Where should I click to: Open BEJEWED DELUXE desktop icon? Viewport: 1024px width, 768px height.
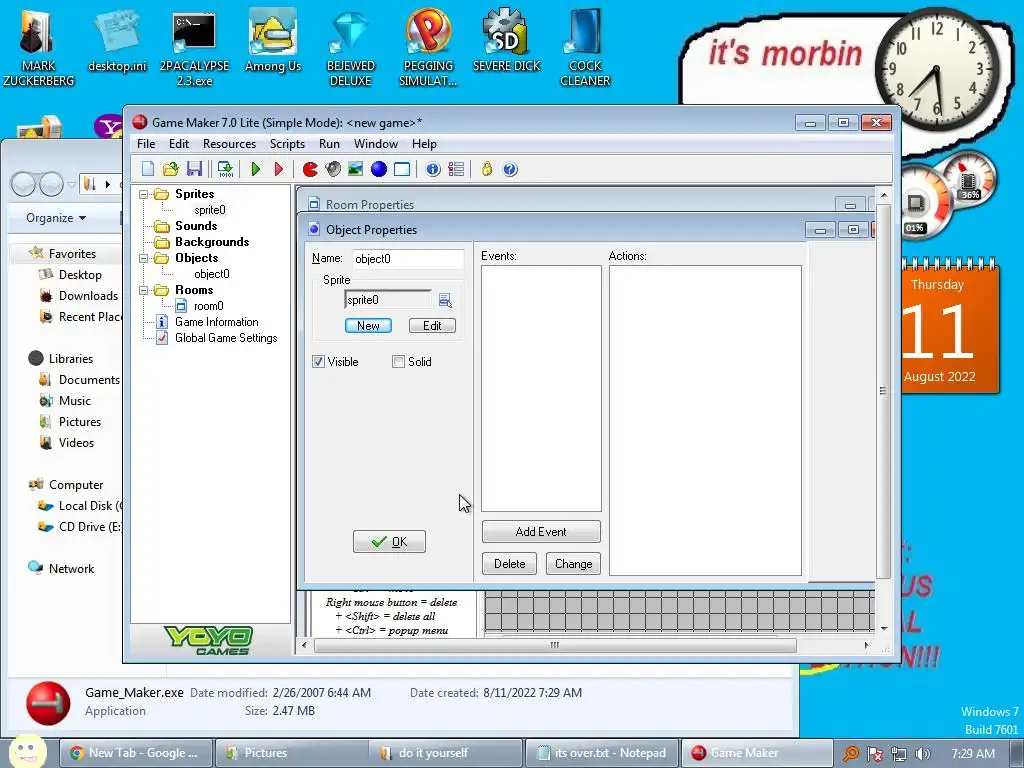point(351,48)
